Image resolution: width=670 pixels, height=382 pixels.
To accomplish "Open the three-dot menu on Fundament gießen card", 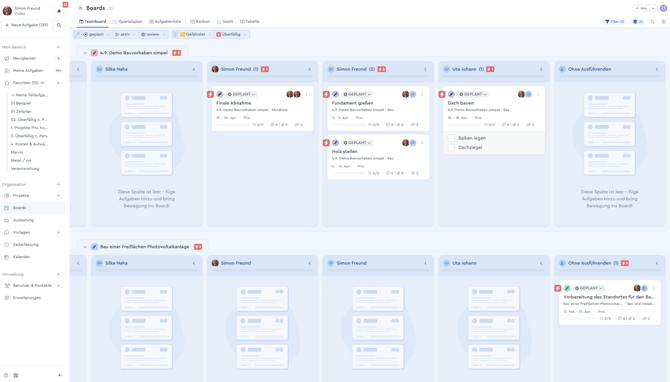I will (x=422, y=94).
